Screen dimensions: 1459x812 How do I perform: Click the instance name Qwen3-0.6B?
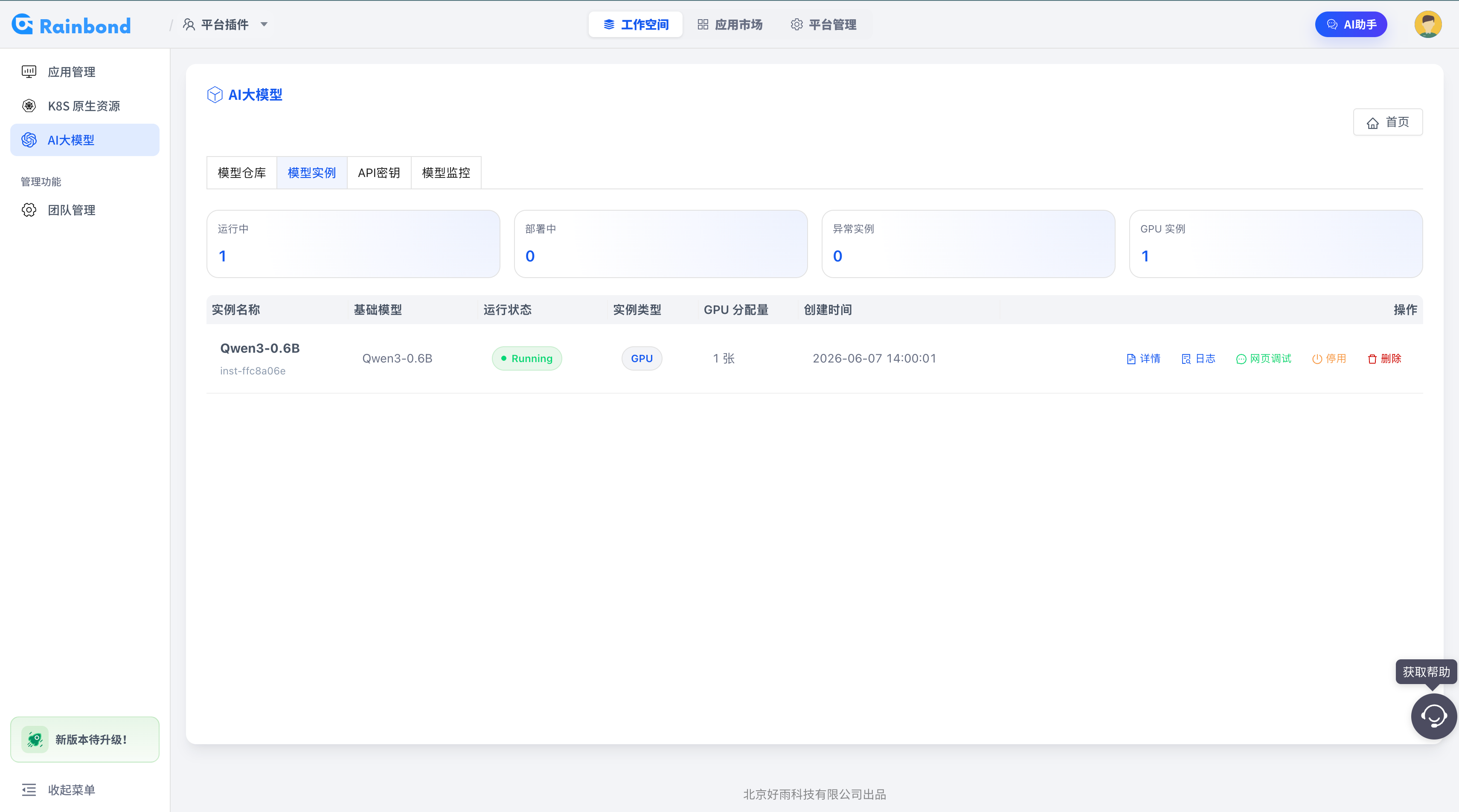click(260, 348)
